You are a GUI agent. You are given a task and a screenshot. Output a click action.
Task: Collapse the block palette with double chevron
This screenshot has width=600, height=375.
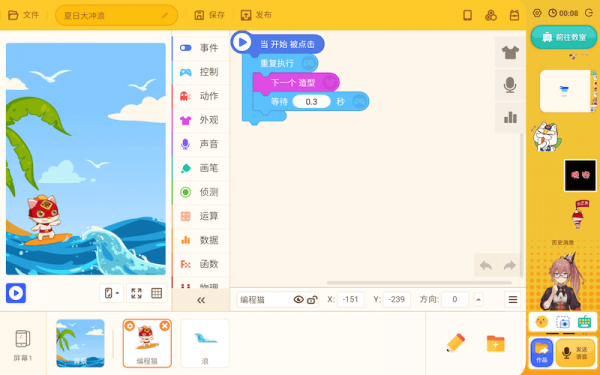201,300
